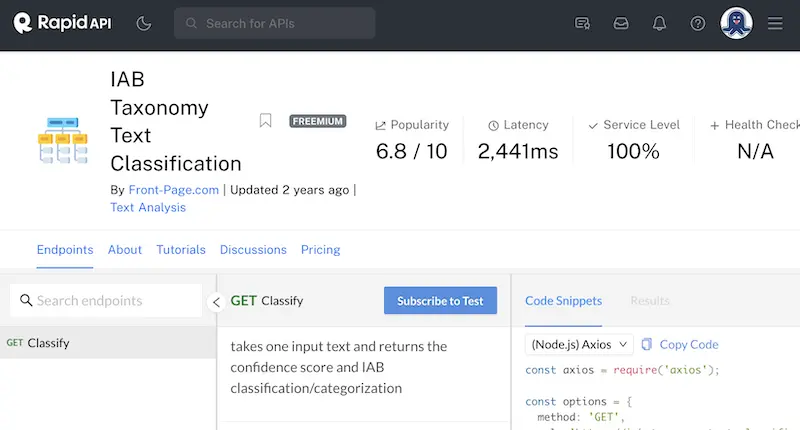Viewport: 800px width, 430px height.
Task: Select the GET Classify endpoint in sidebar
Action: (x=108, y=343)
